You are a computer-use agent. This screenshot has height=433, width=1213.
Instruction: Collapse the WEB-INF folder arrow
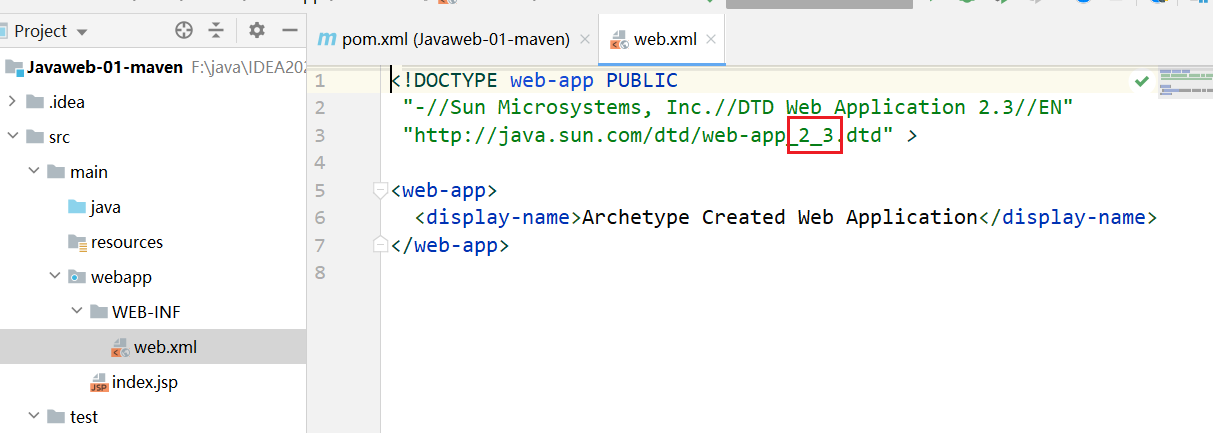[x=78, y=312]
